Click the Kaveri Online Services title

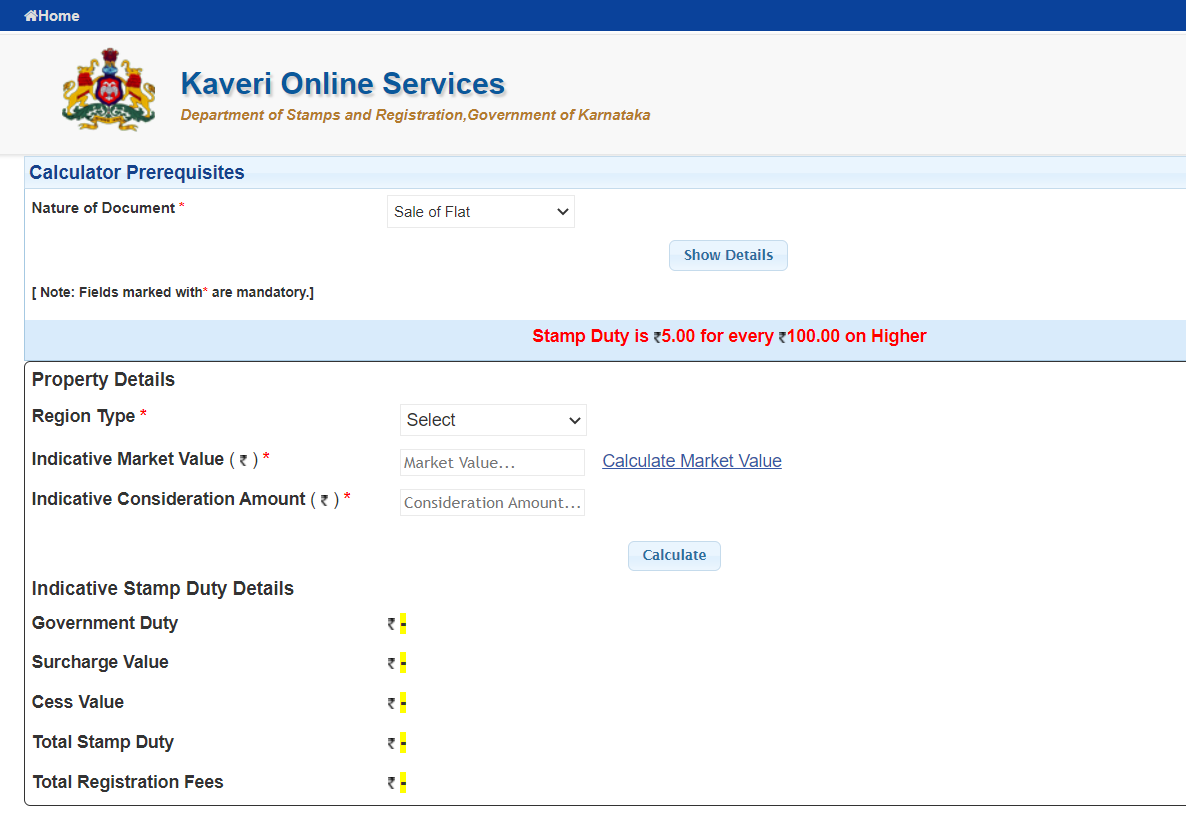tap(343, 84)
